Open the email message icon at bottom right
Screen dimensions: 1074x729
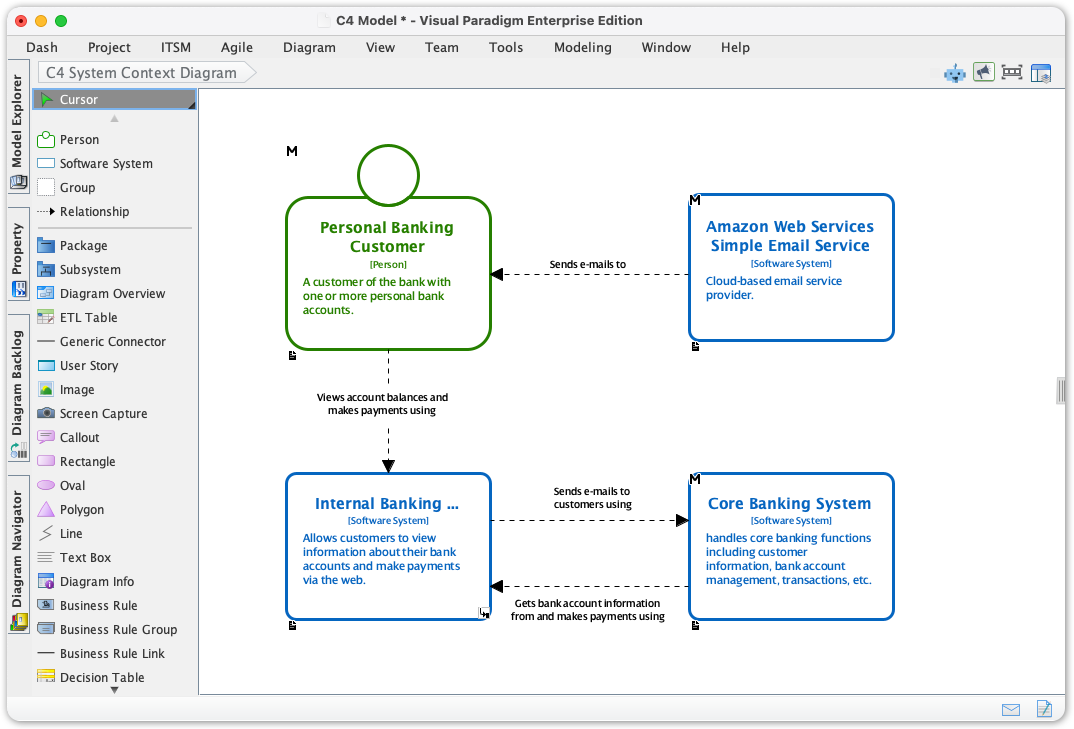click(1010, 709)
